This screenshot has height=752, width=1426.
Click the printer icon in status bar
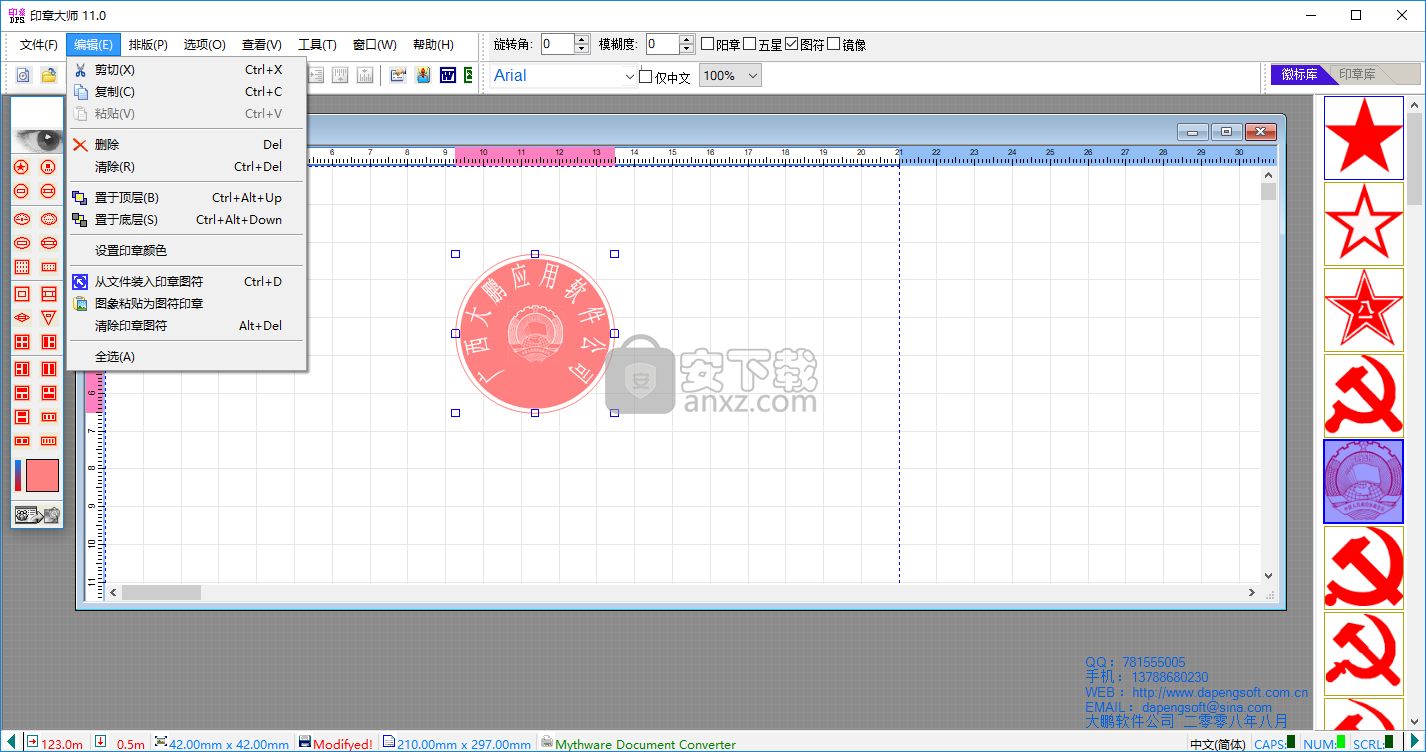pyautogui.click(x=546, y=742)
